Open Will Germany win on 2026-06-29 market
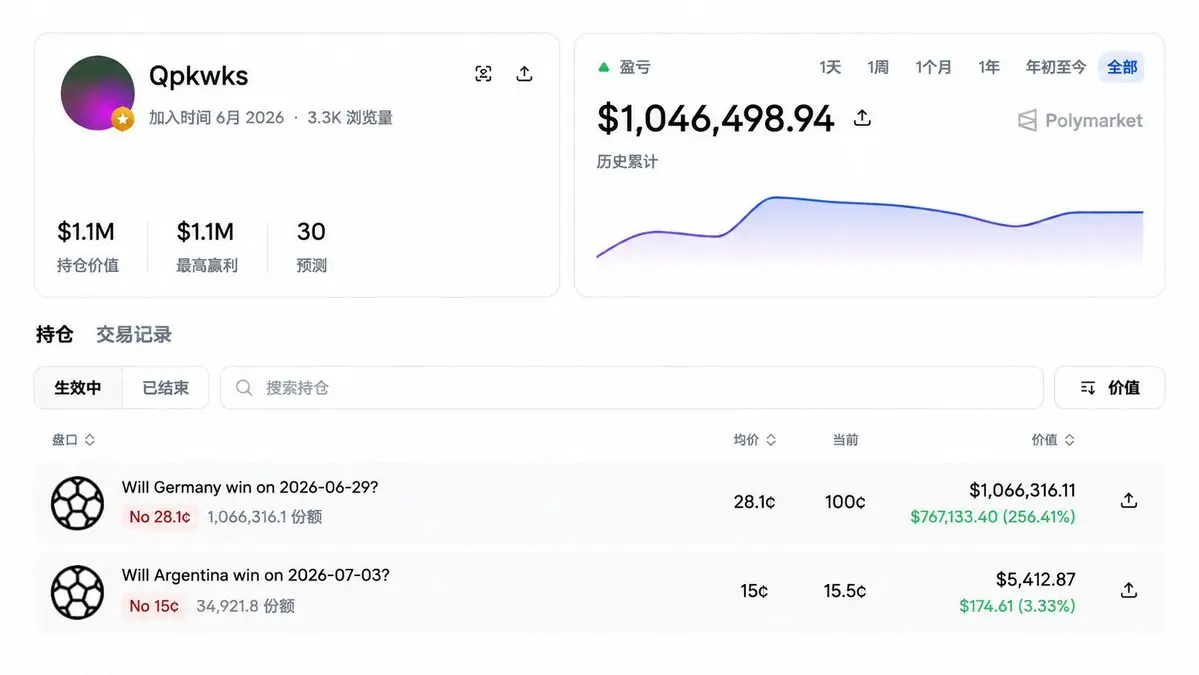Image resolution: width=1199 pixels, height=675 pixels. pos(250,488)
